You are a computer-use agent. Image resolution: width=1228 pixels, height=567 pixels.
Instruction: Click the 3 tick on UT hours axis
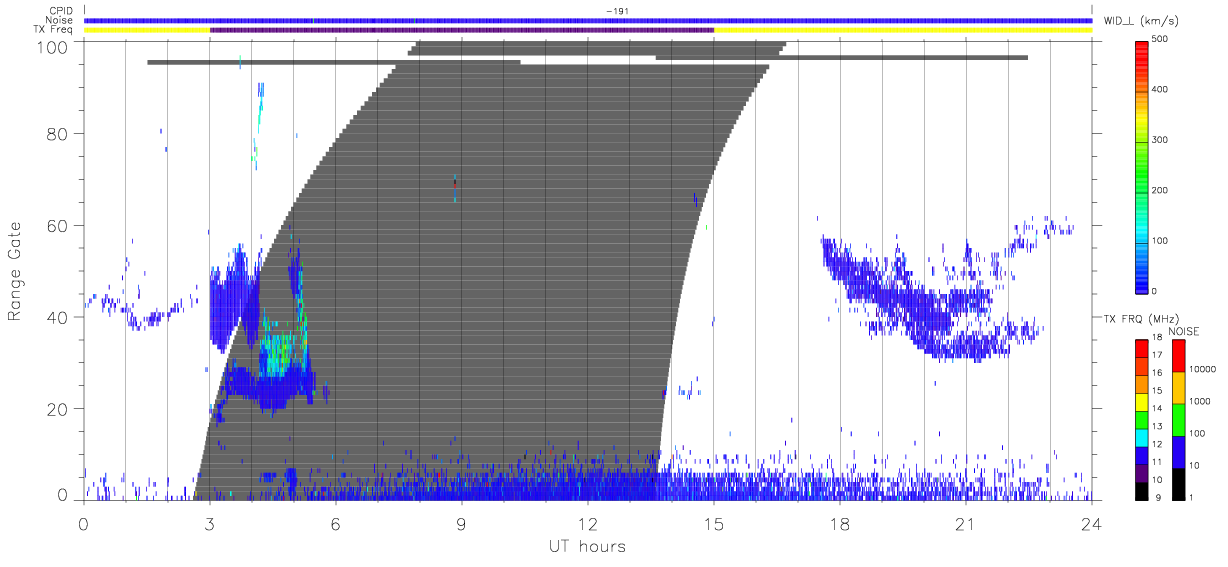(209, 522)
